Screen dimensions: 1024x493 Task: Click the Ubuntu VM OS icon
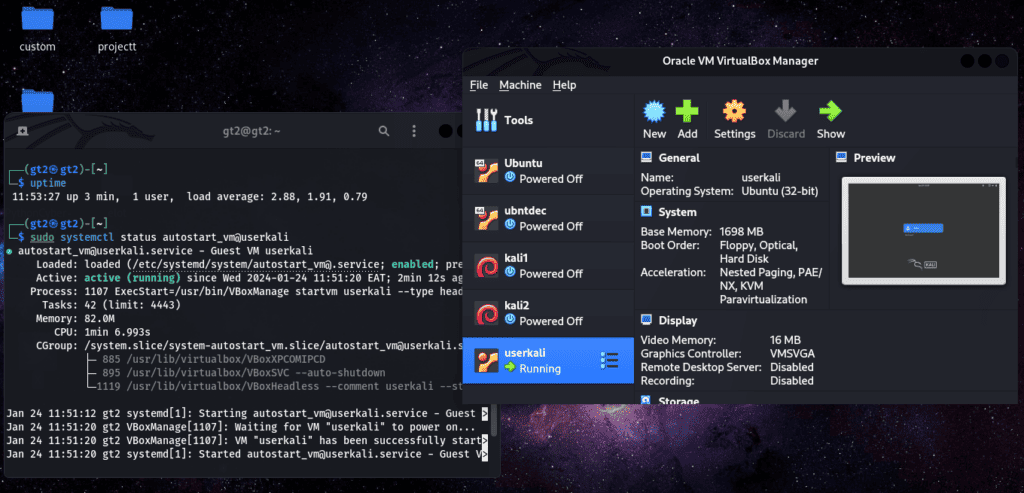pyautogui.click(x=486, y=171)
